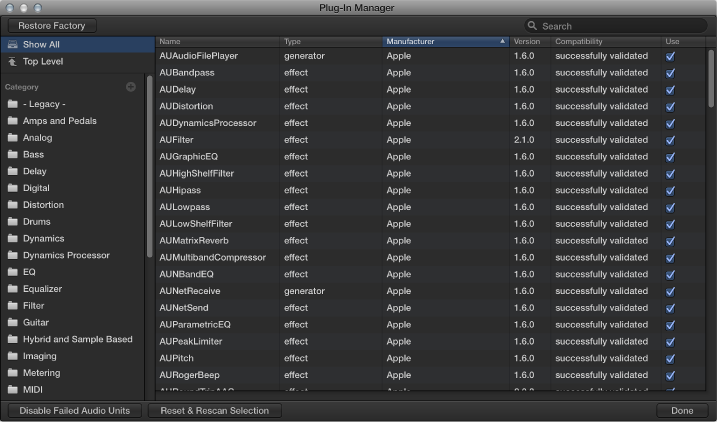Select the AUPitch row name

176,358
